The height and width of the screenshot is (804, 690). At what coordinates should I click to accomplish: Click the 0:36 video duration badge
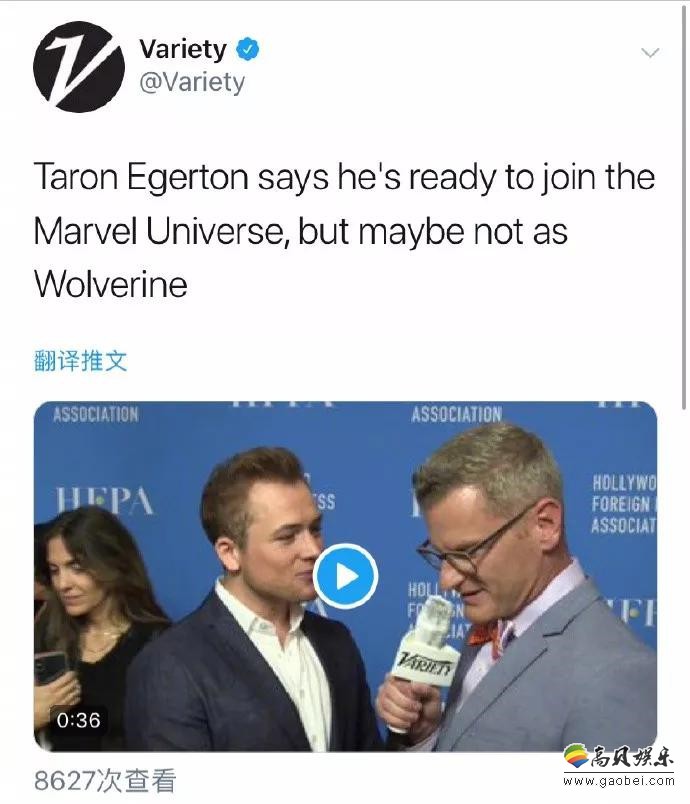tap(78, 720)
